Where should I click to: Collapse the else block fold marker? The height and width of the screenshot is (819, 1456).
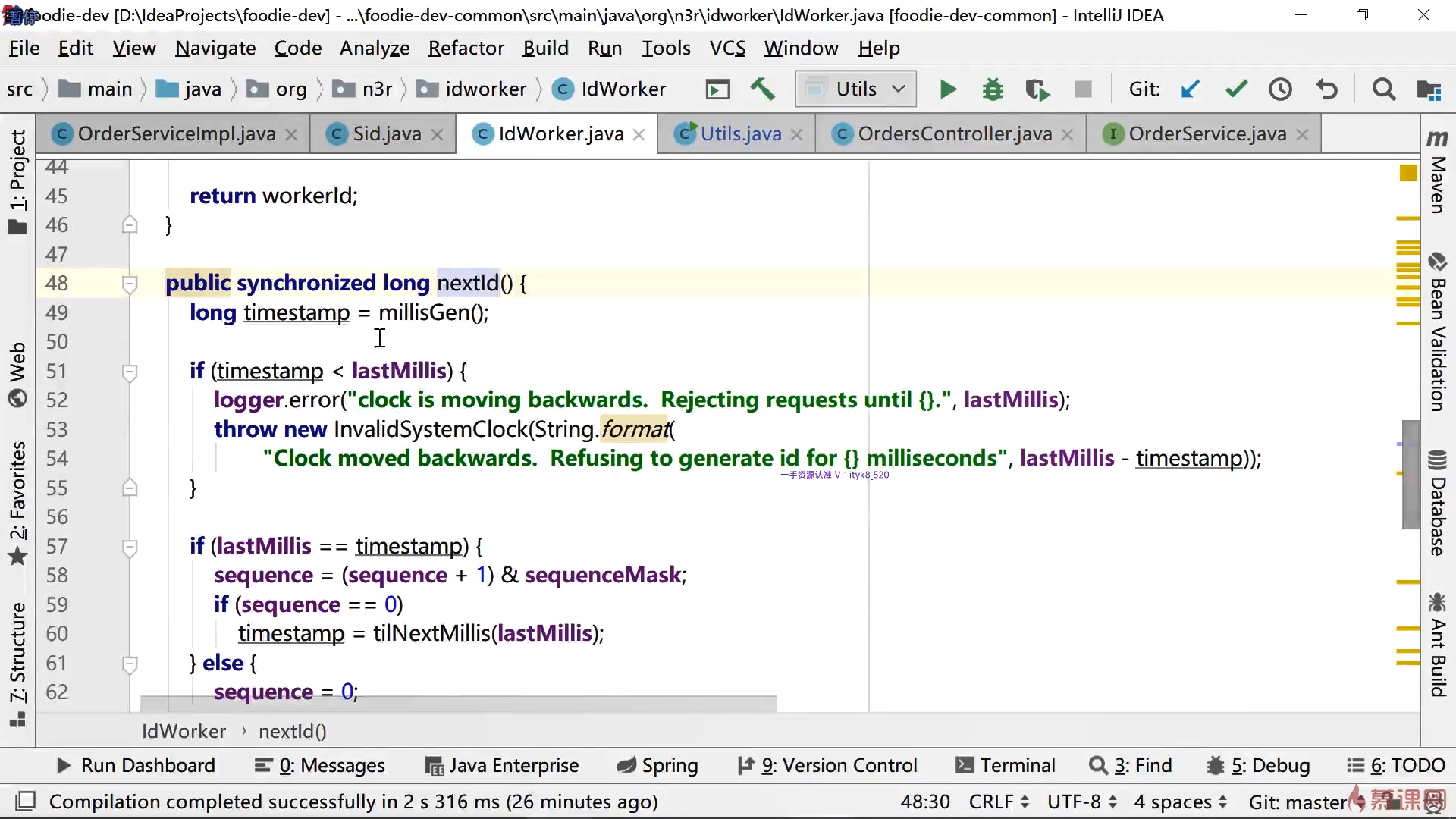130,664
